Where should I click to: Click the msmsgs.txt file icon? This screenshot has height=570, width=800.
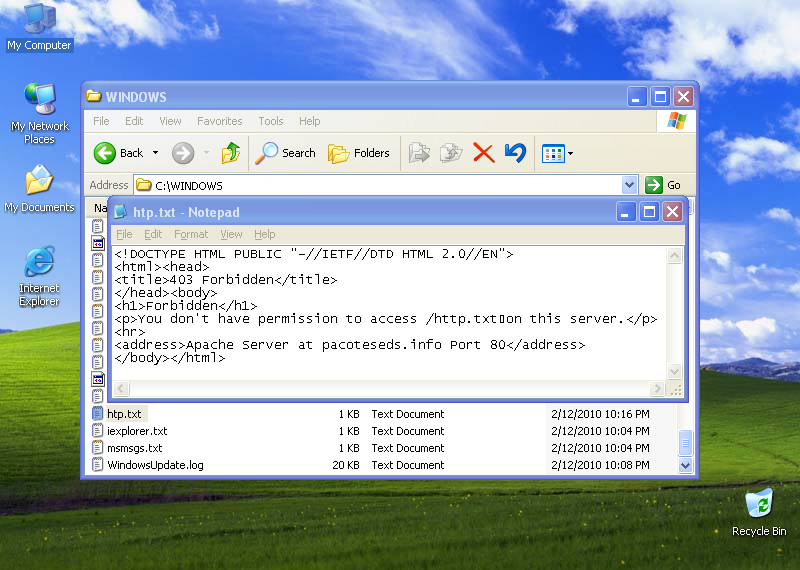(97, 448)
